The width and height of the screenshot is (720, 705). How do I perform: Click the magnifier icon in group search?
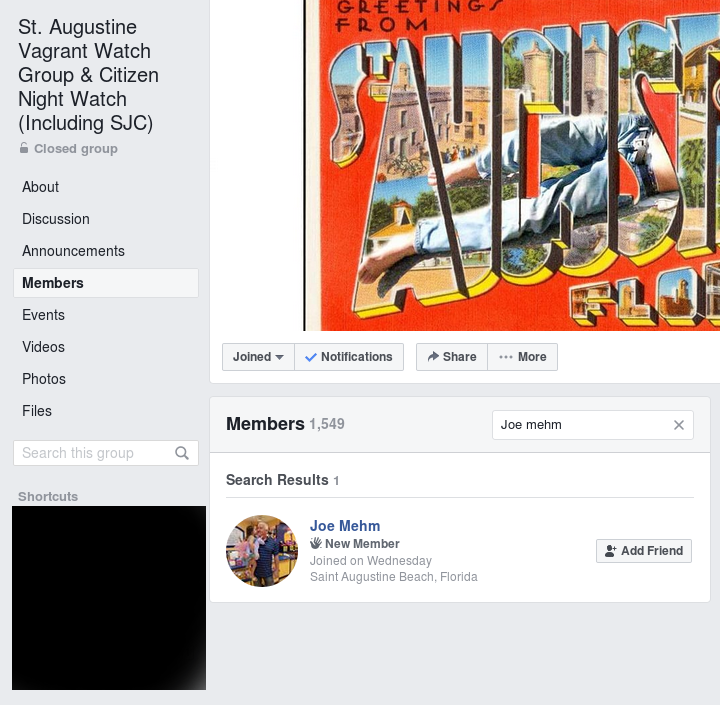pyautogui.click(x=182, y=453)
